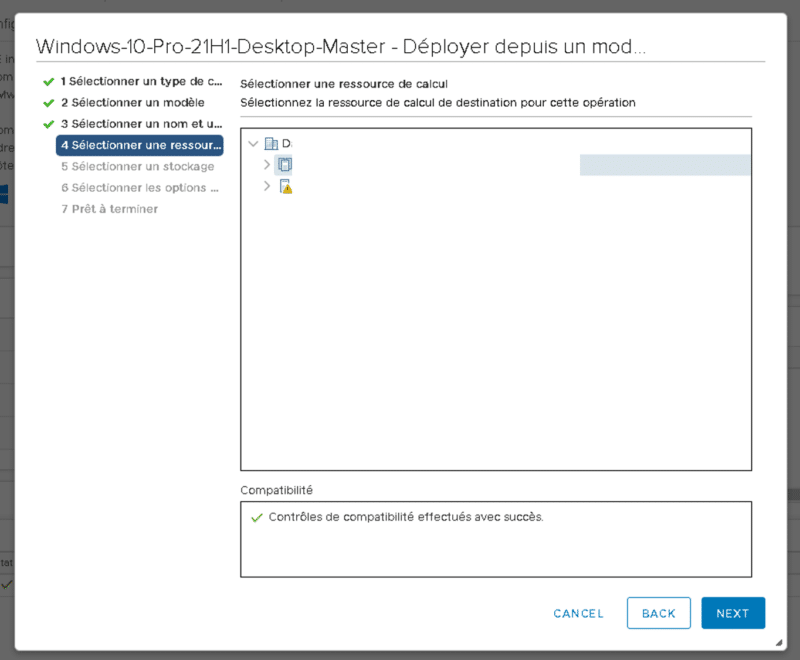This screenshot has height=660, width=800.
Task: Click the compatibility success checkmark icon
Action: coord(256,518)
